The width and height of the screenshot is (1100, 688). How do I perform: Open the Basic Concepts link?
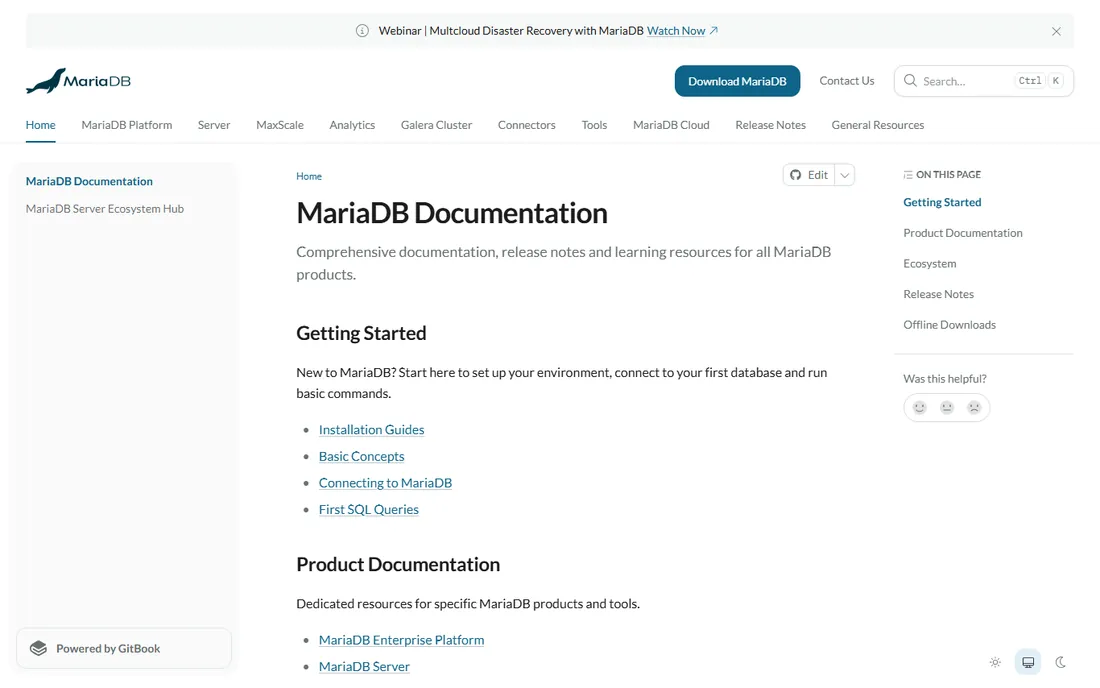[x=361, y=456]
